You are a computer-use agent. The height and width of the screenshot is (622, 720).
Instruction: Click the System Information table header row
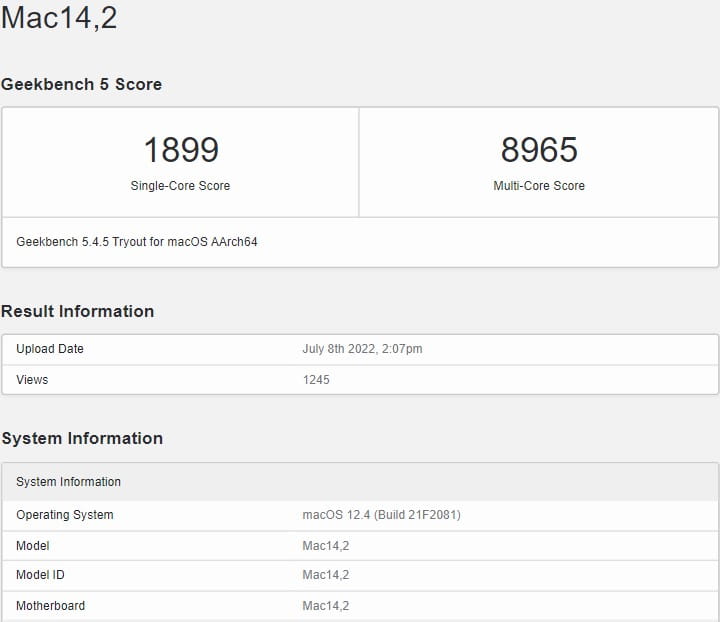360,482
